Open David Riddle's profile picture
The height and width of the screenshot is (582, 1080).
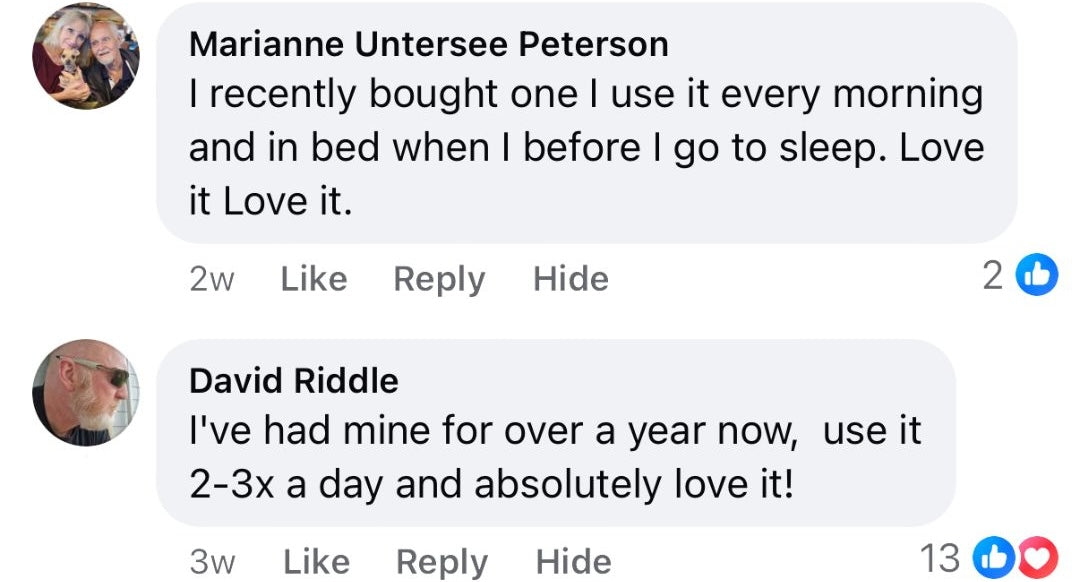(x=86, y=391)
